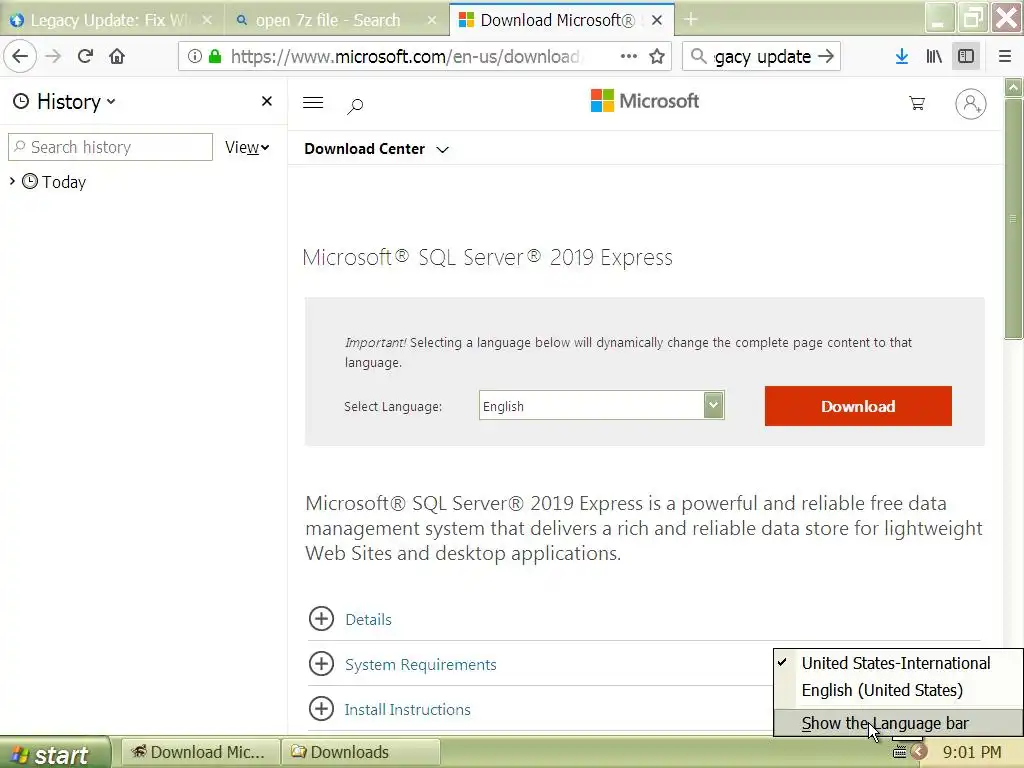Reload the current page
The width and height of the screenshot is (1024, 768).
(x=85, y=56)
